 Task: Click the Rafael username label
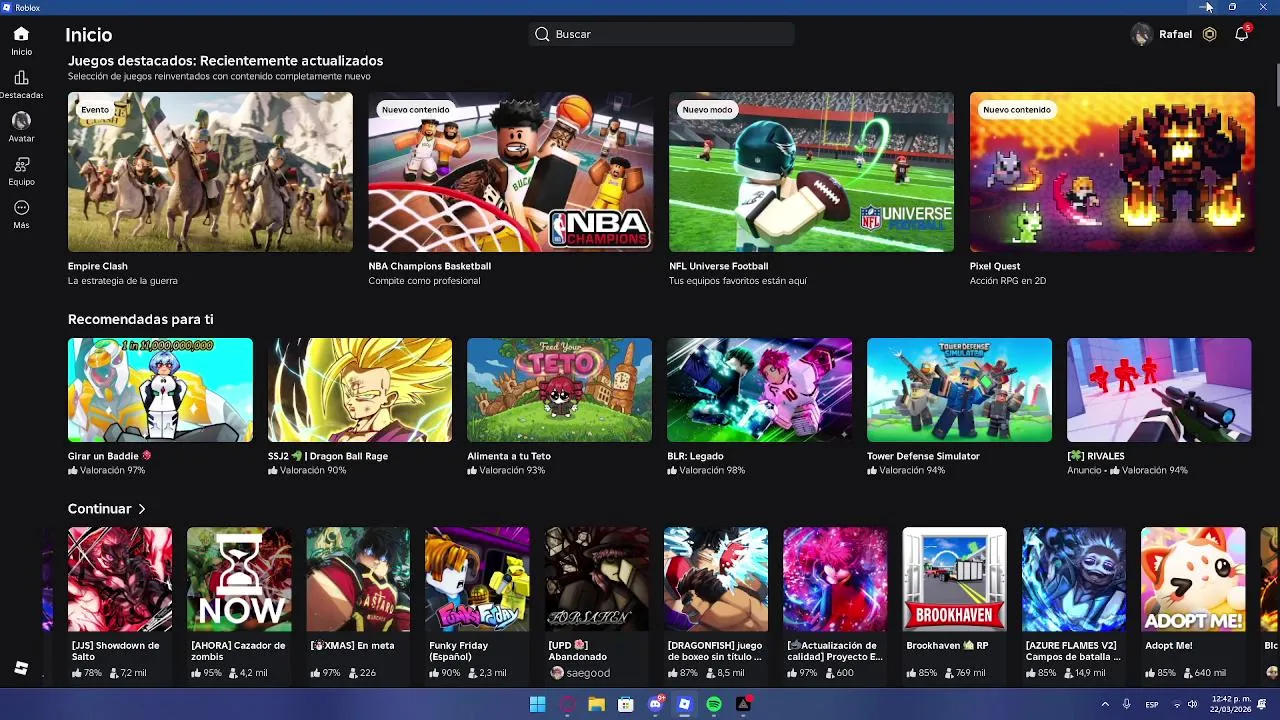1175,34
